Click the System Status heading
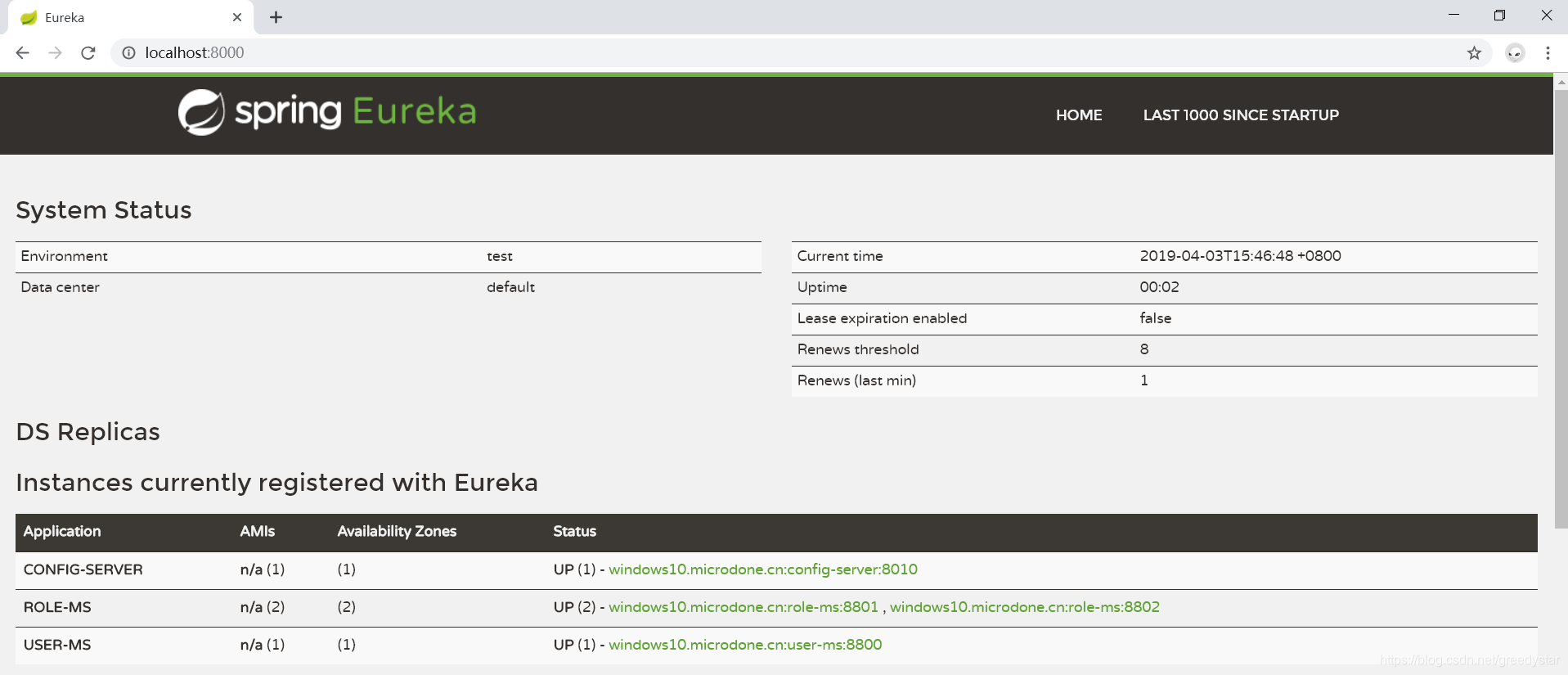The width and height of the screenshot is (1568, 675). click(x=104, y=210)
